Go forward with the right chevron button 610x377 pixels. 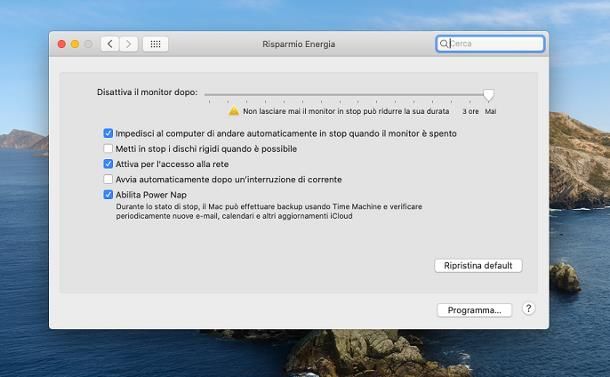pos(128,44)
